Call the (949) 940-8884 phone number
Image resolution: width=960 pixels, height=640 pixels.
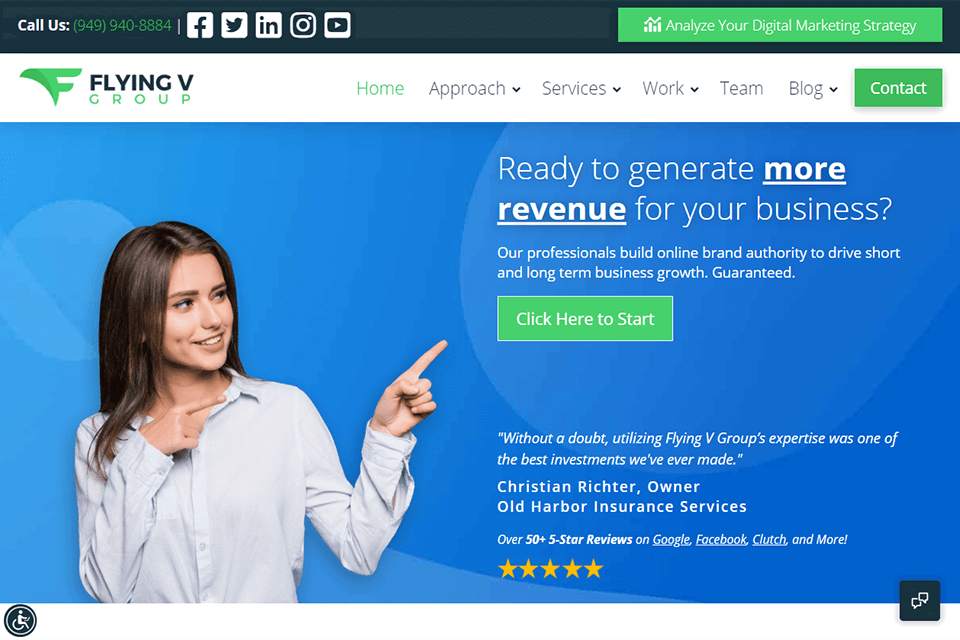[122, 25]
